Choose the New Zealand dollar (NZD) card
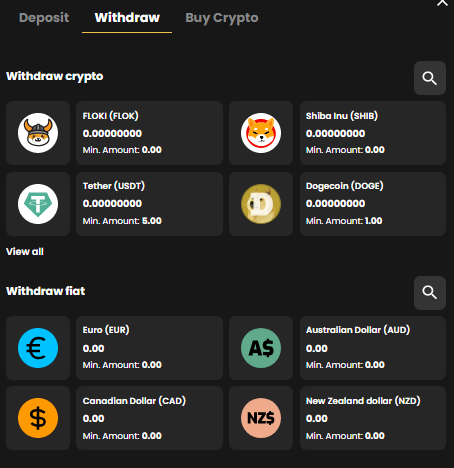Viewport: 454px width, 468px height. click(373, 418)
